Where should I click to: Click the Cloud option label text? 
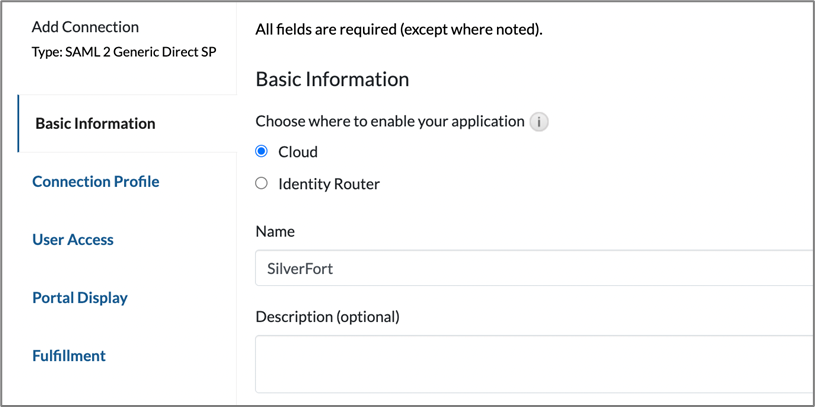(x=298, y=152)
